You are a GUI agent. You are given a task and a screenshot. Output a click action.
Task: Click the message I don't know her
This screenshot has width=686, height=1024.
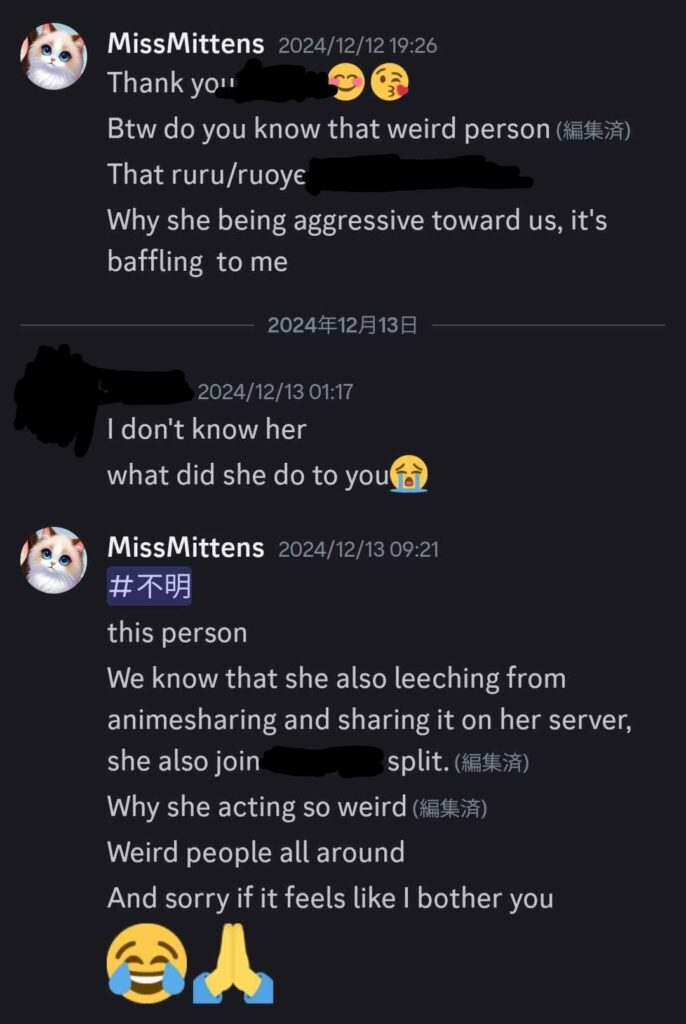206,430
